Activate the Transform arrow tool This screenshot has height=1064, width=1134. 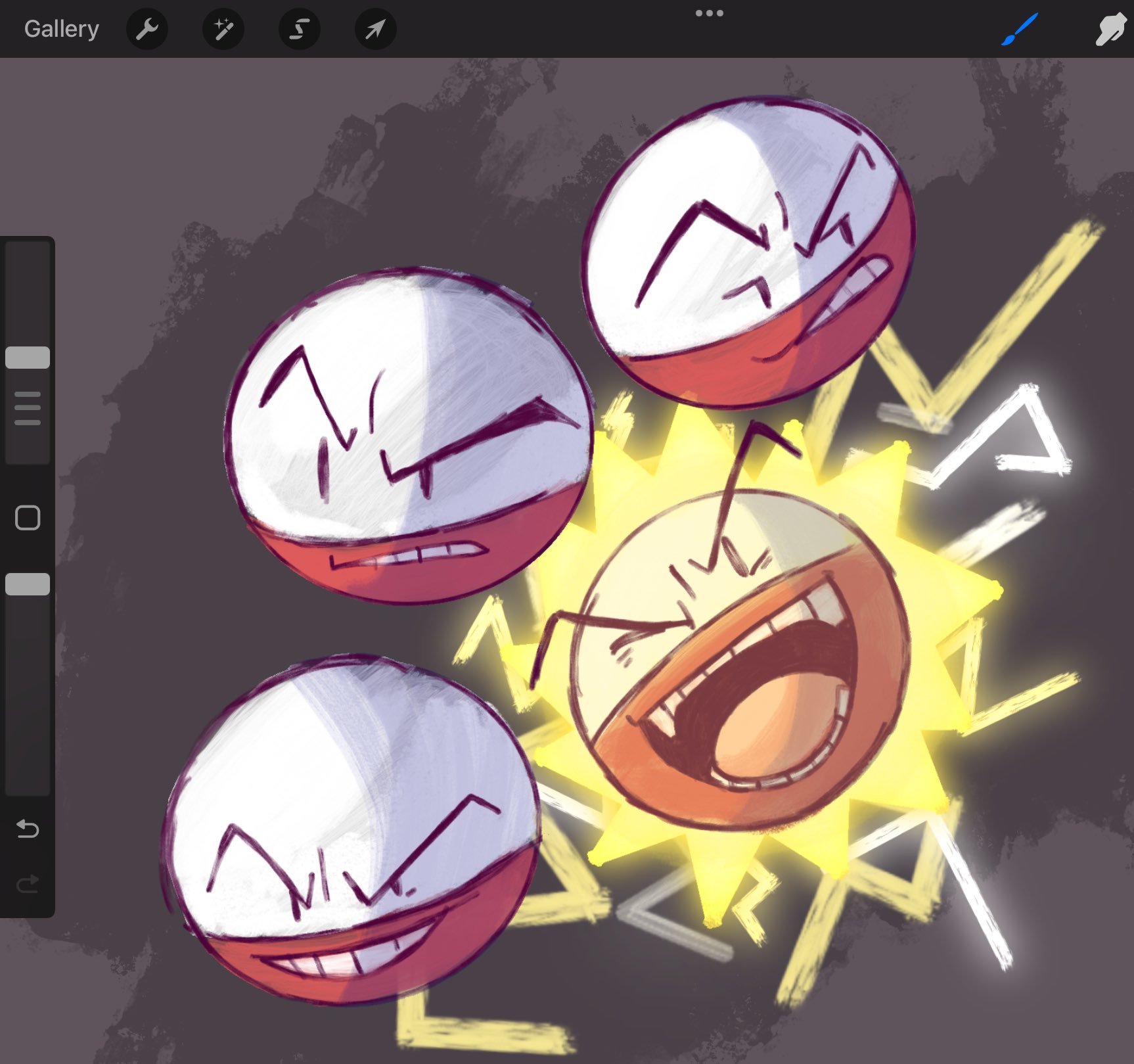coord(374,28)
